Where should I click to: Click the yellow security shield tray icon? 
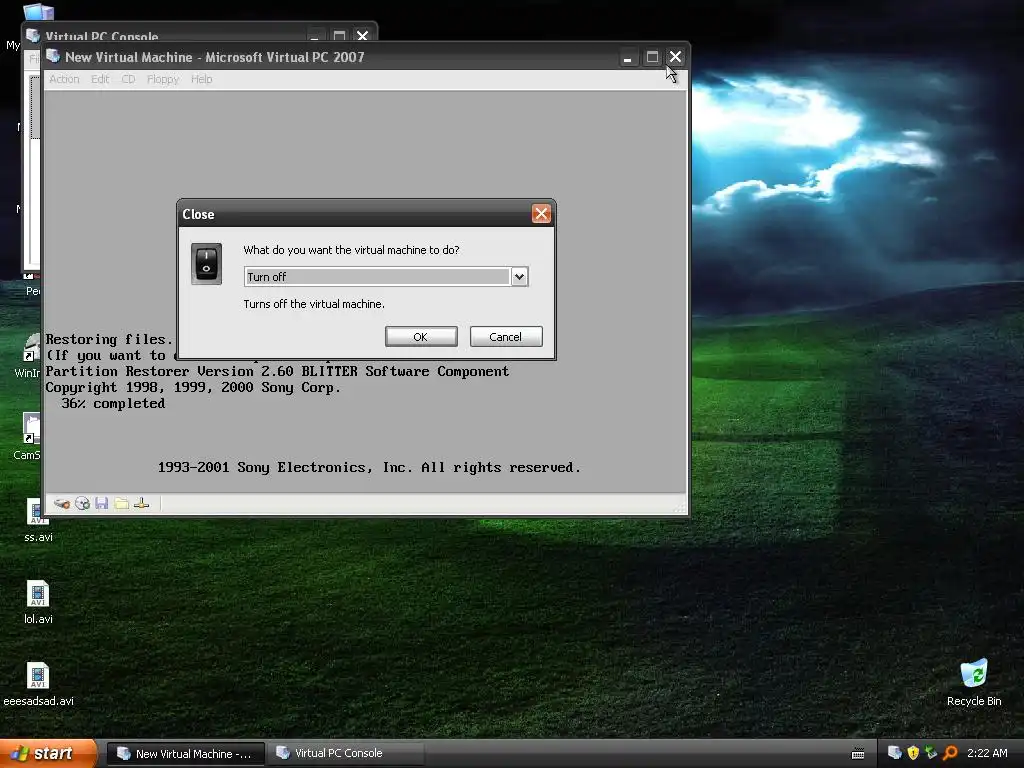pyautogui.click(x=913, y=753)
